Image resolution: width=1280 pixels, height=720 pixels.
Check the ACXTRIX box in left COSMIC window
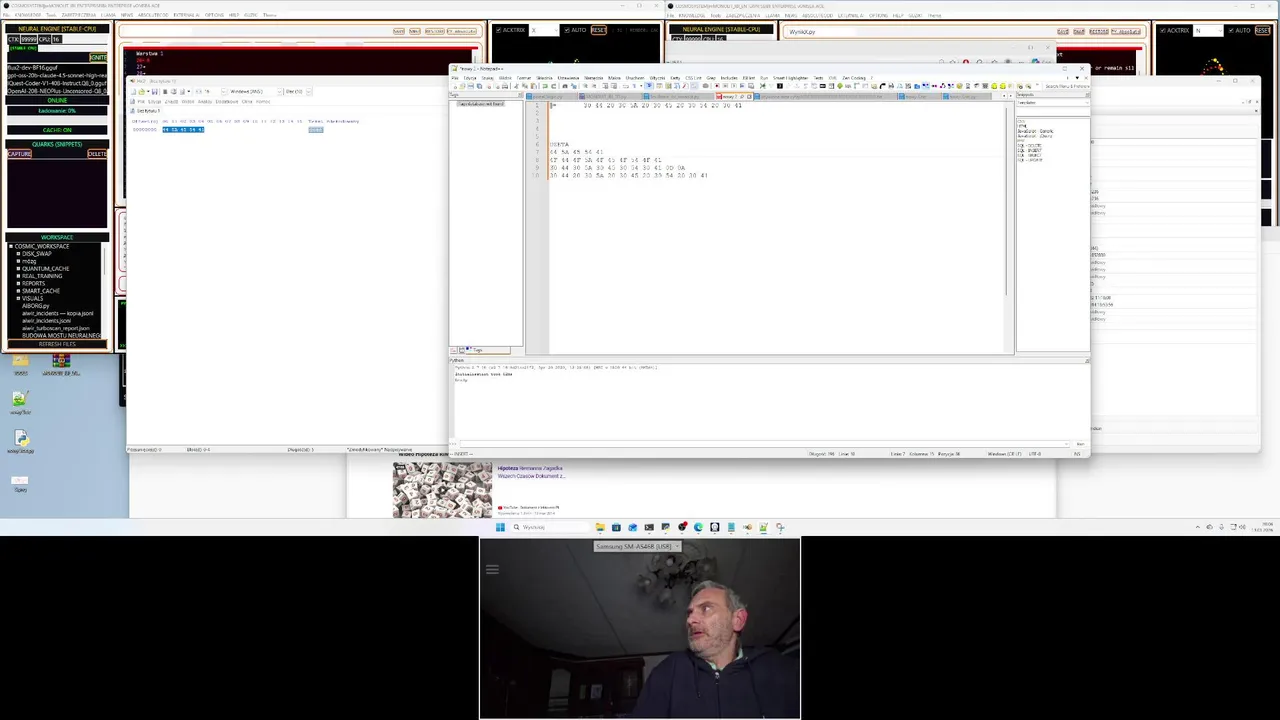(498, 30)
